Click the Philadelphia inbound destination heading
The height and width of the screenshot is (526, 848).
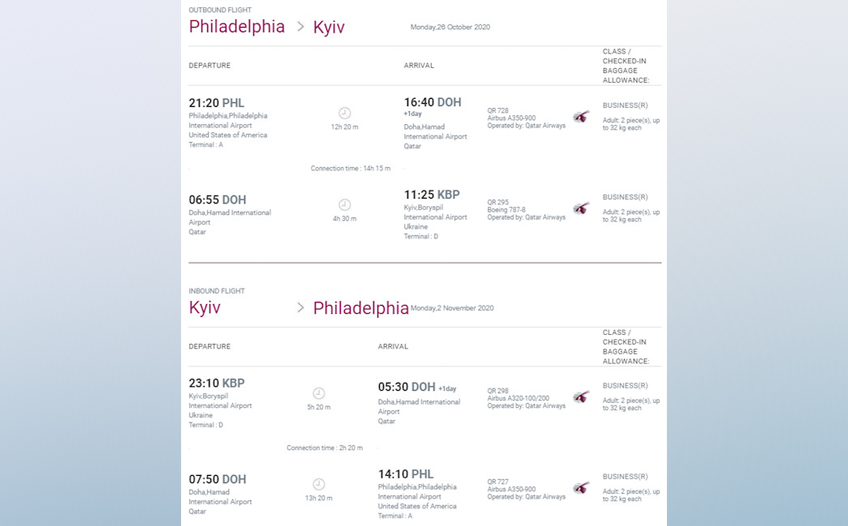[361, 308]
